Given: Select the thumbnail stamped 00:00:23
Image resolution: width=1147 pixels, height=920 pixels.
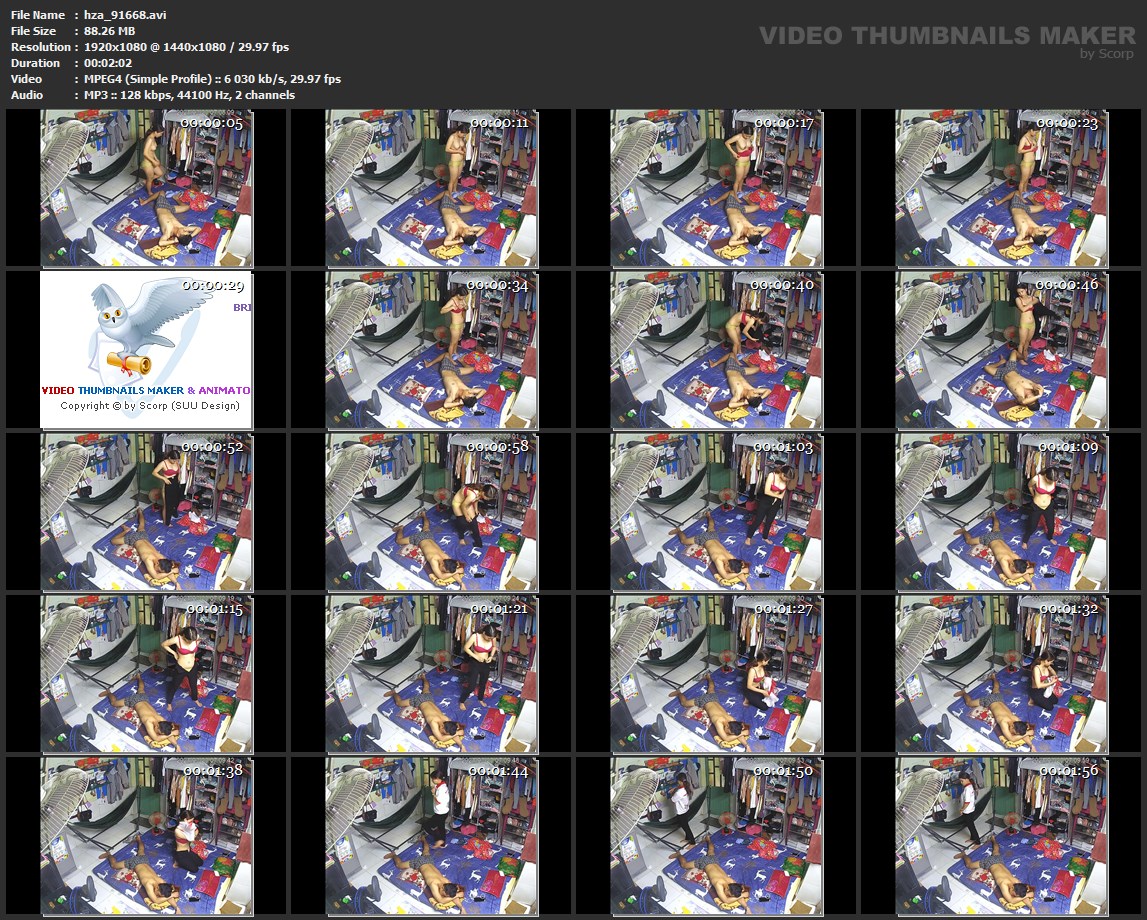Looking at the screenshot, I should tap(1001, 188).
